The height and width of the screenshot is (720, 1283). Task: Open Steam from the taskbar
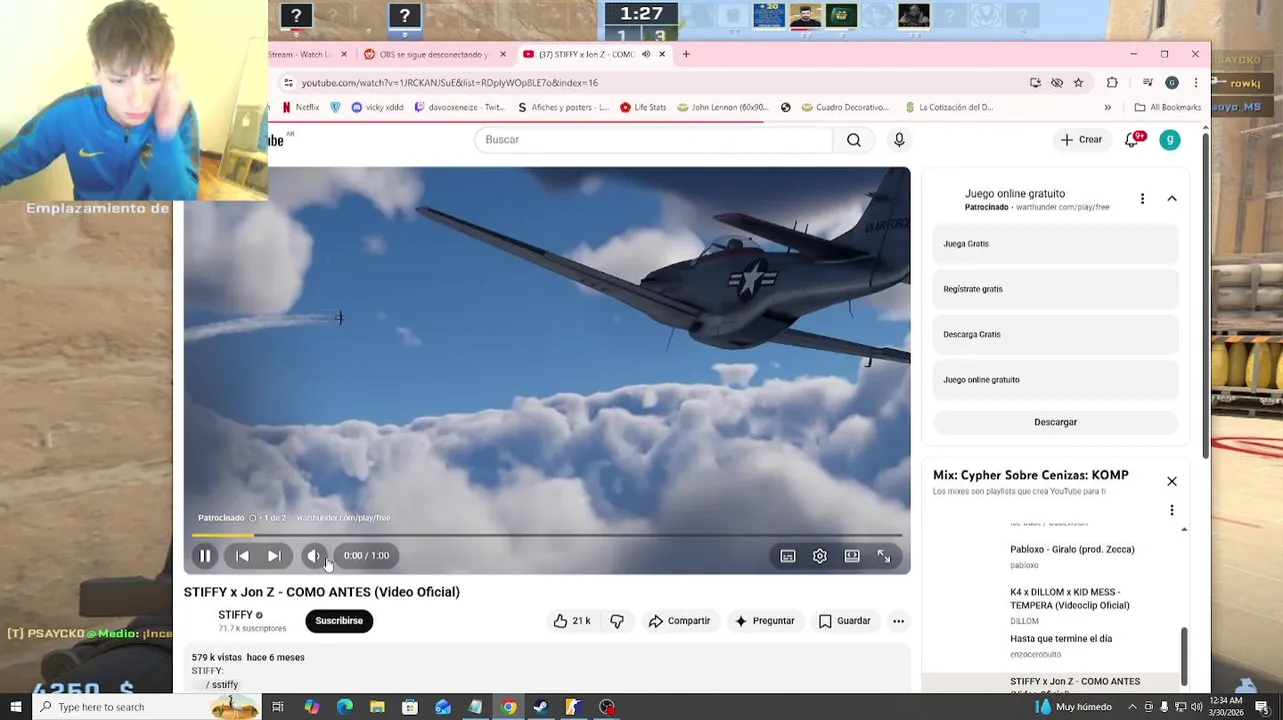[x=540, y=707]
